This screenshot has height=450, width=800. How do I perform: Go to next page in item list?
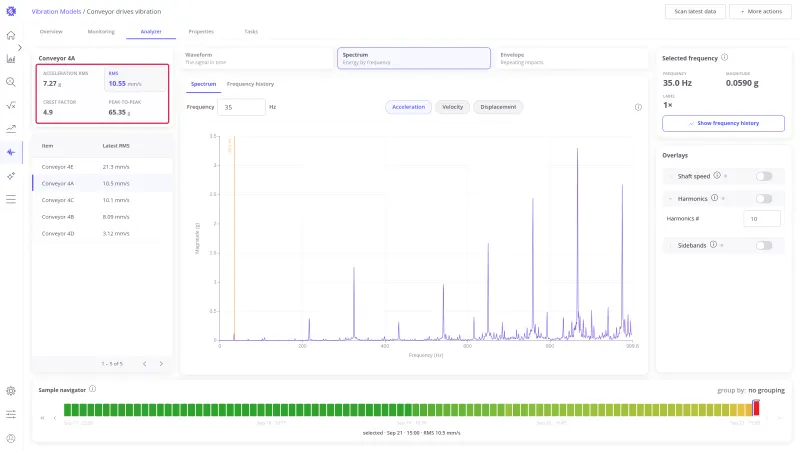pyautogui.click(x=161, y=364)
